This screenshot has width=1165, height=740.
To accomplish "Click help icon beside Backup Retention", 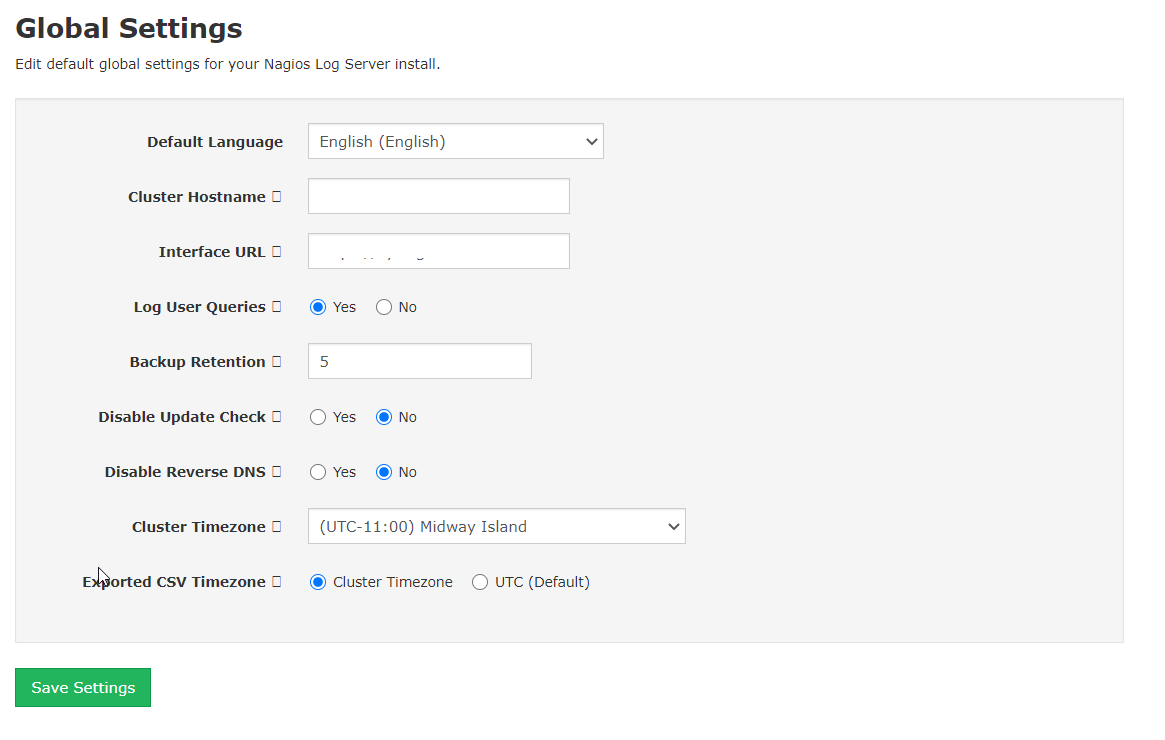I will pos(277,362).
